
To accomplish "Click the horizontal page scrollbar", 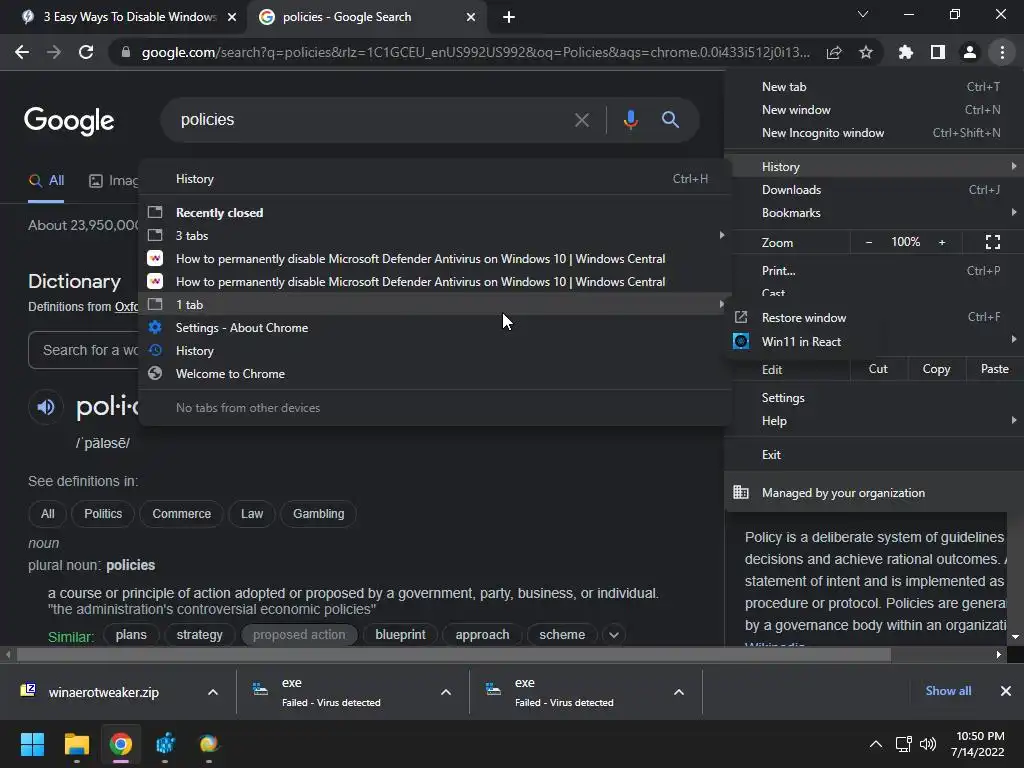I will click(454, 654).
